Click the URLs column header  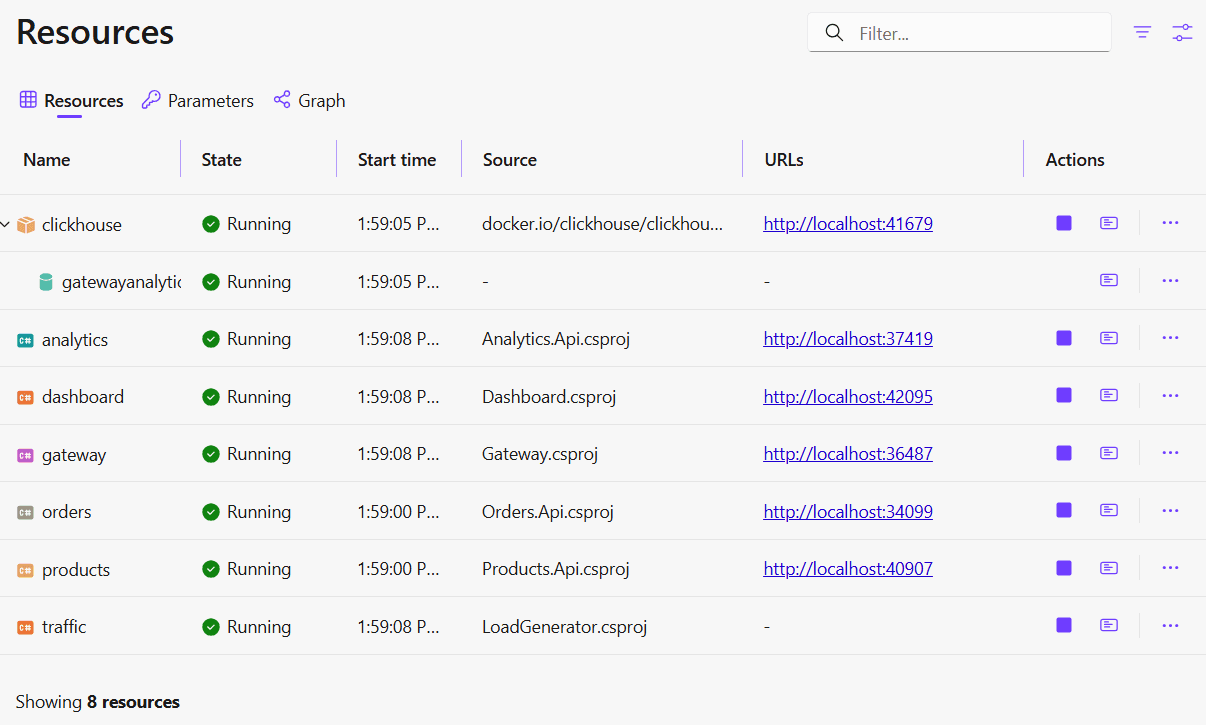(784, 160)
